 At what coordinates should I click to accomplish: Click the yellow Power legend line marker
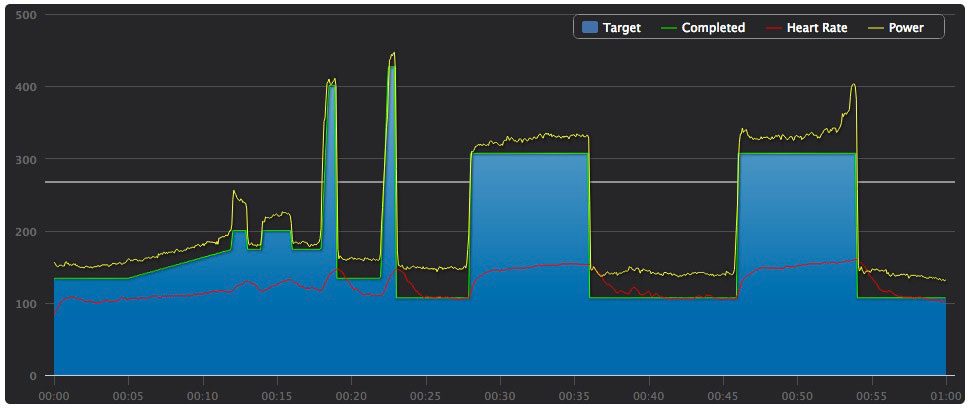point(874,28)
